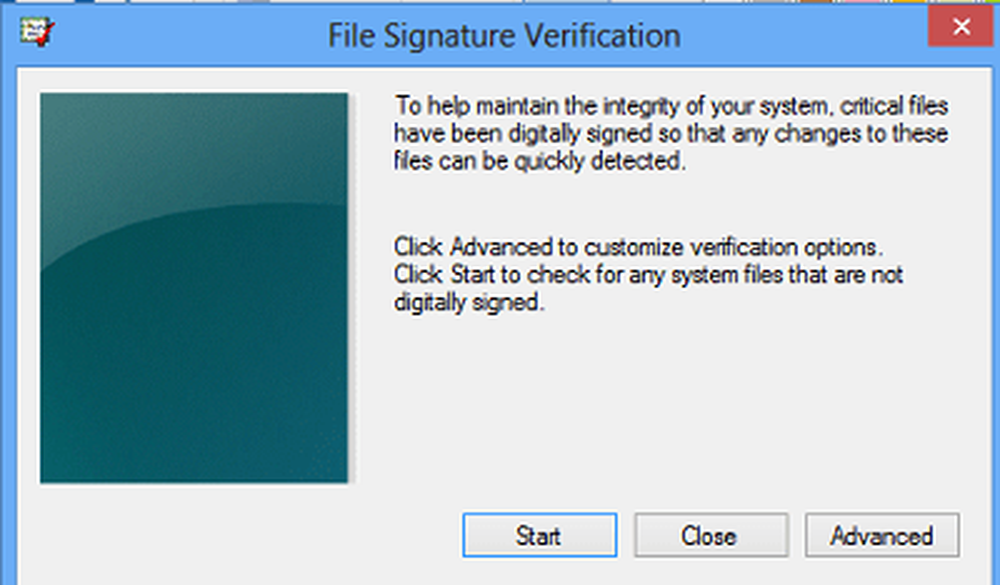Click the final "digitally signed." text line

(468, 302)
